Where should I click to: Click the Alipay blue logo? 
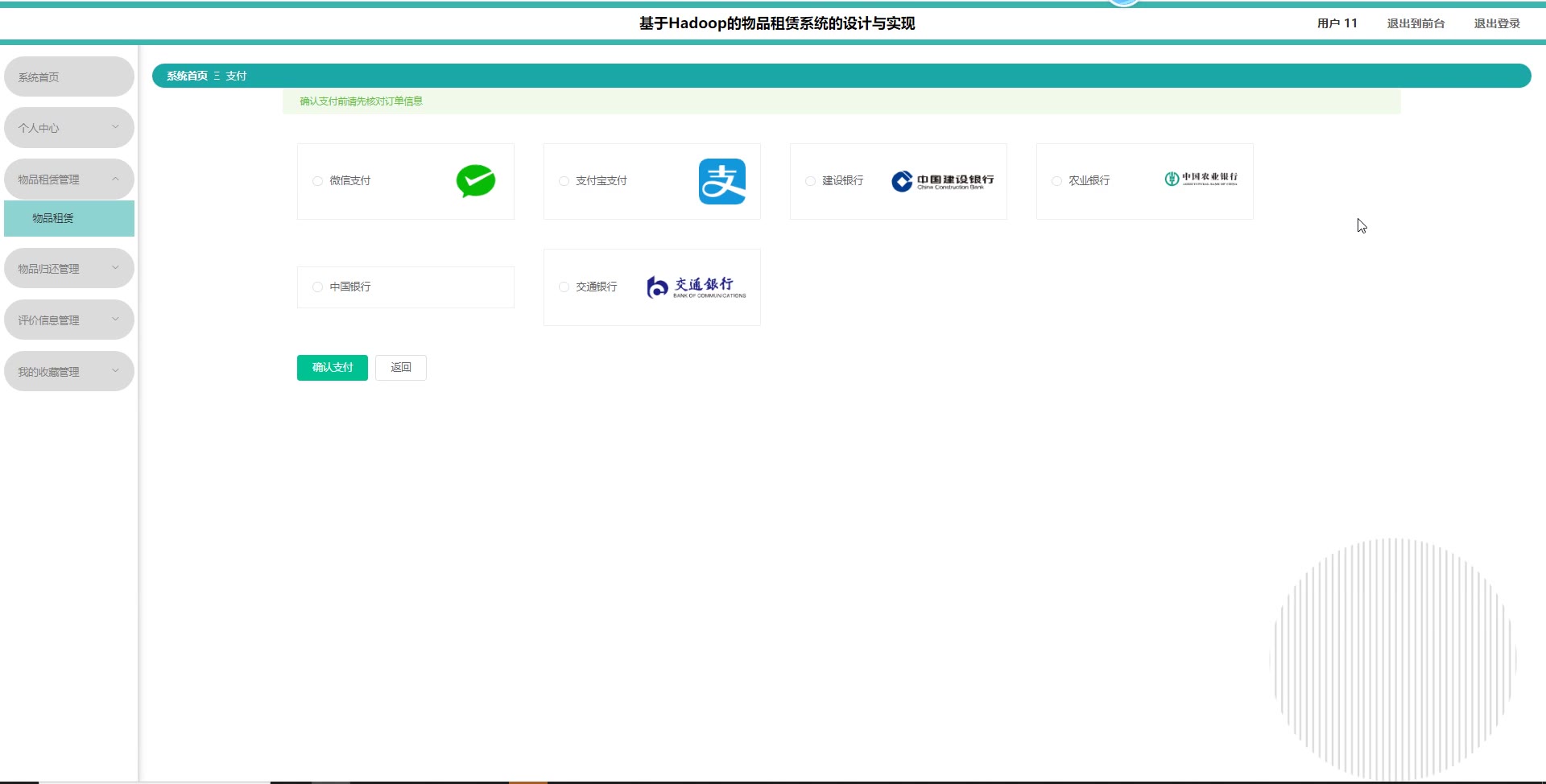(x=722, y=181)
